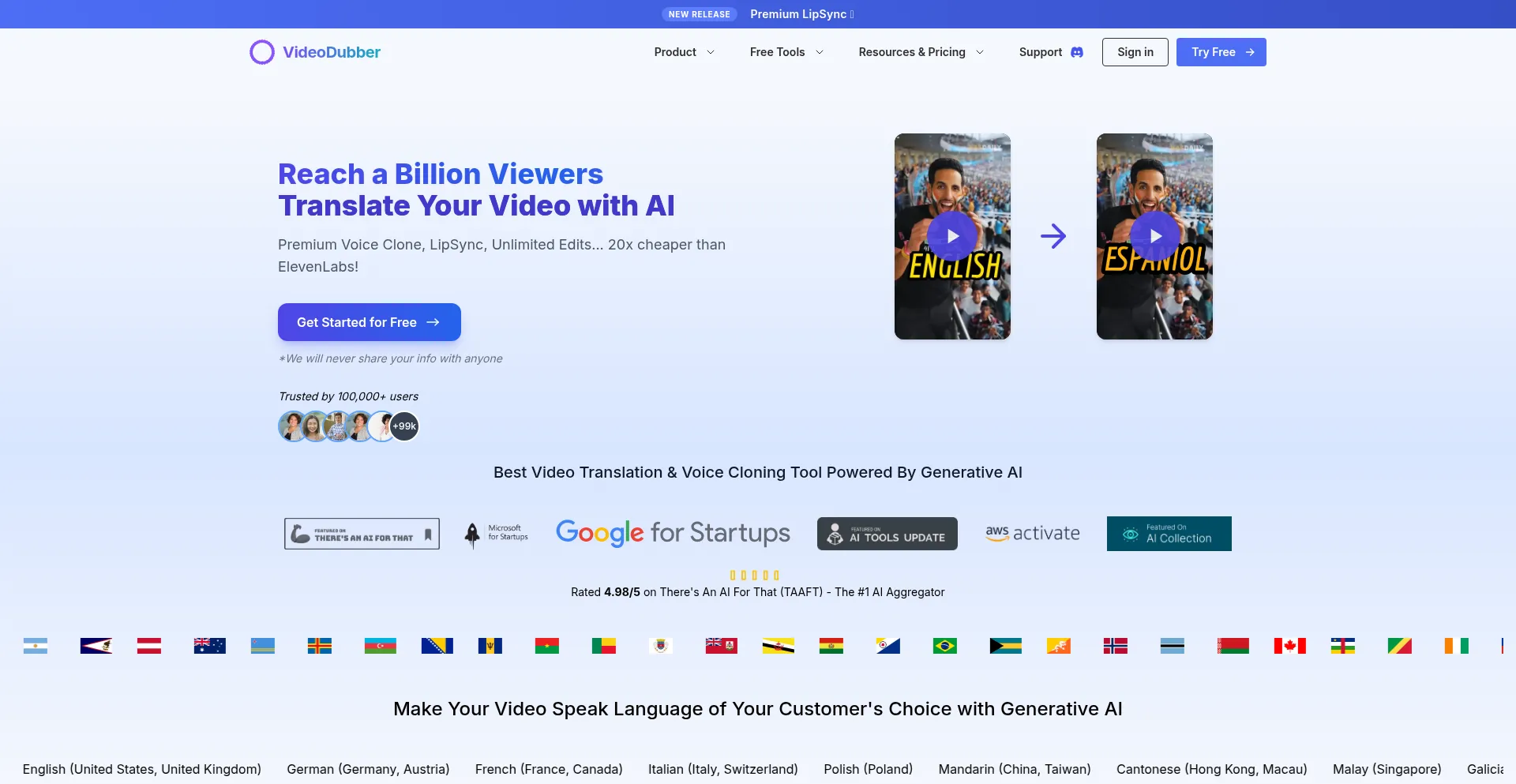Open the Resources & Pricing dropdown
The image size is (1516, 784).
(920, 52)
